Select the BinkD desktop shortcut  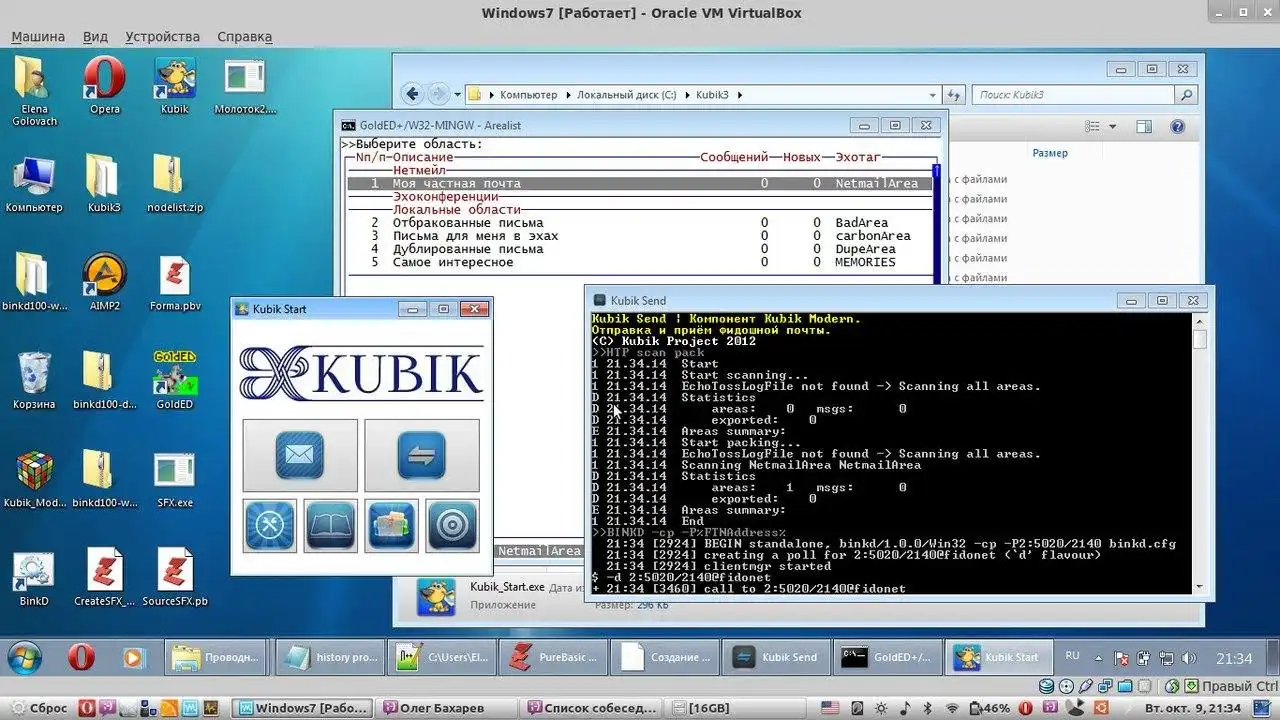34,578
